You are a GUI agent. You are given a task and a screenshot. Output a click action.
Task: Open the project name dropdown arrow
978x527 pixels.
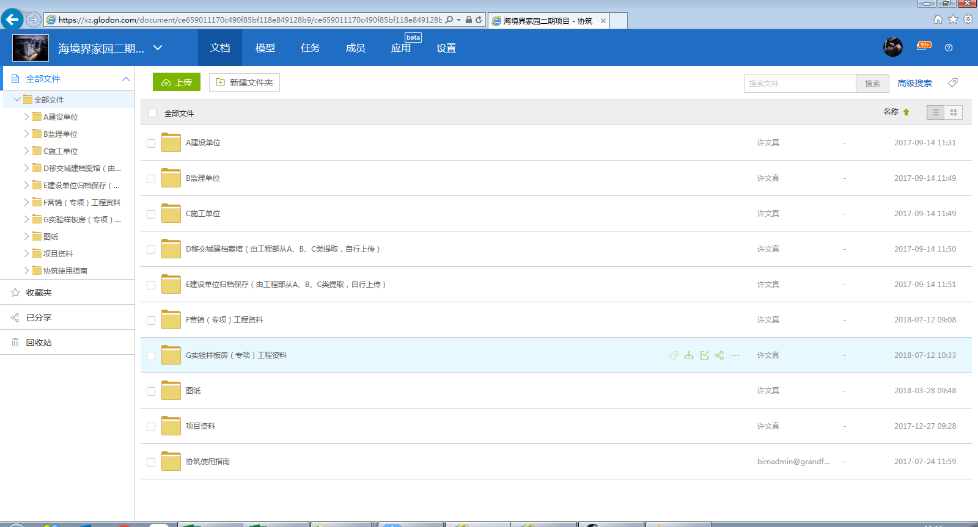point(158,48)
